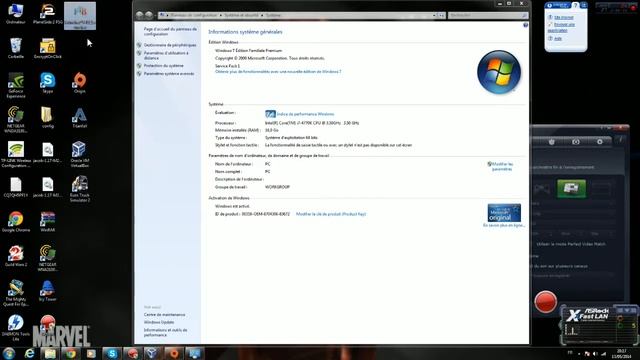Open the media player taskbar button
Image resolution: width=640 pixels, height=360 pixels.
[91, 353]
